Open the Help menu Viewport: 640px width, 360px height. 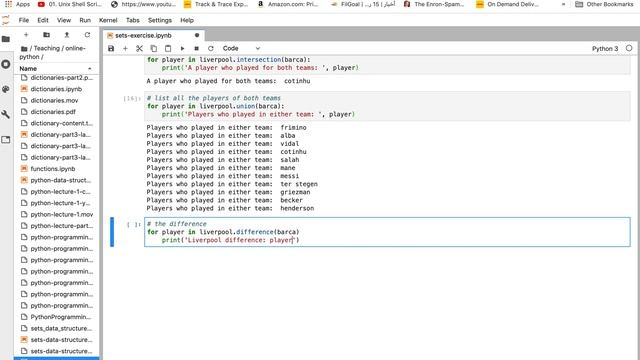click(187, 20)
